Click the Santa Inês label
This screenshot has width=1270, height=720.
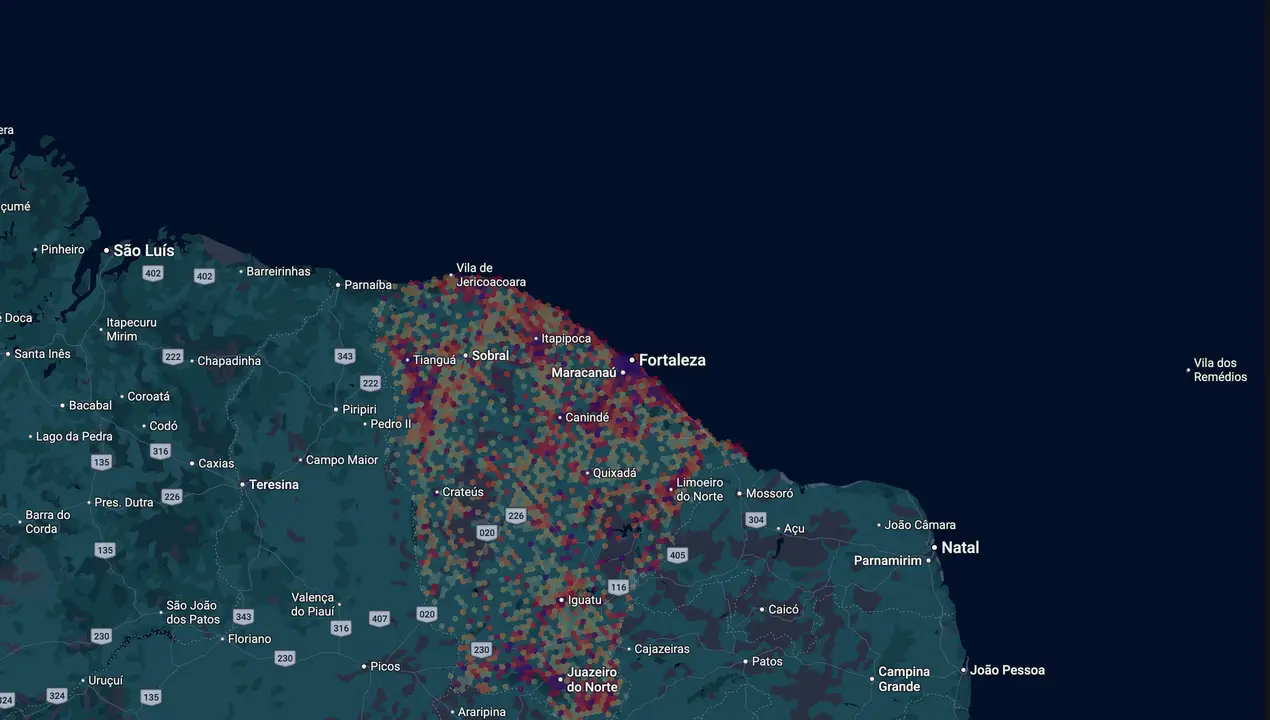coord(42,354)
